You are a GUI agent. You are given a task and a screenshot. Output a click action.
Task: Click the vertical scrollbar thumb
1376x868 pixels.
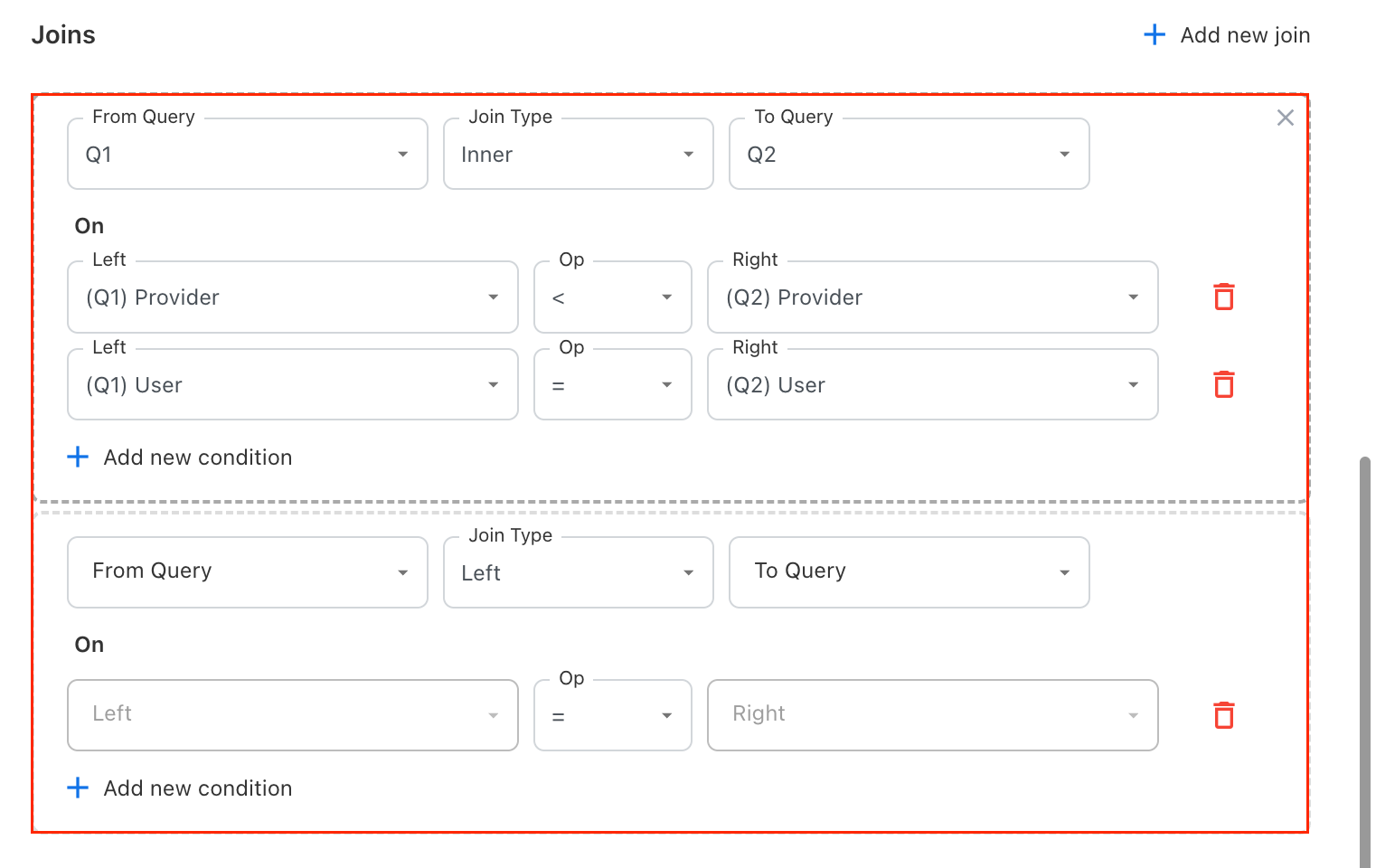click(1365, 662)
